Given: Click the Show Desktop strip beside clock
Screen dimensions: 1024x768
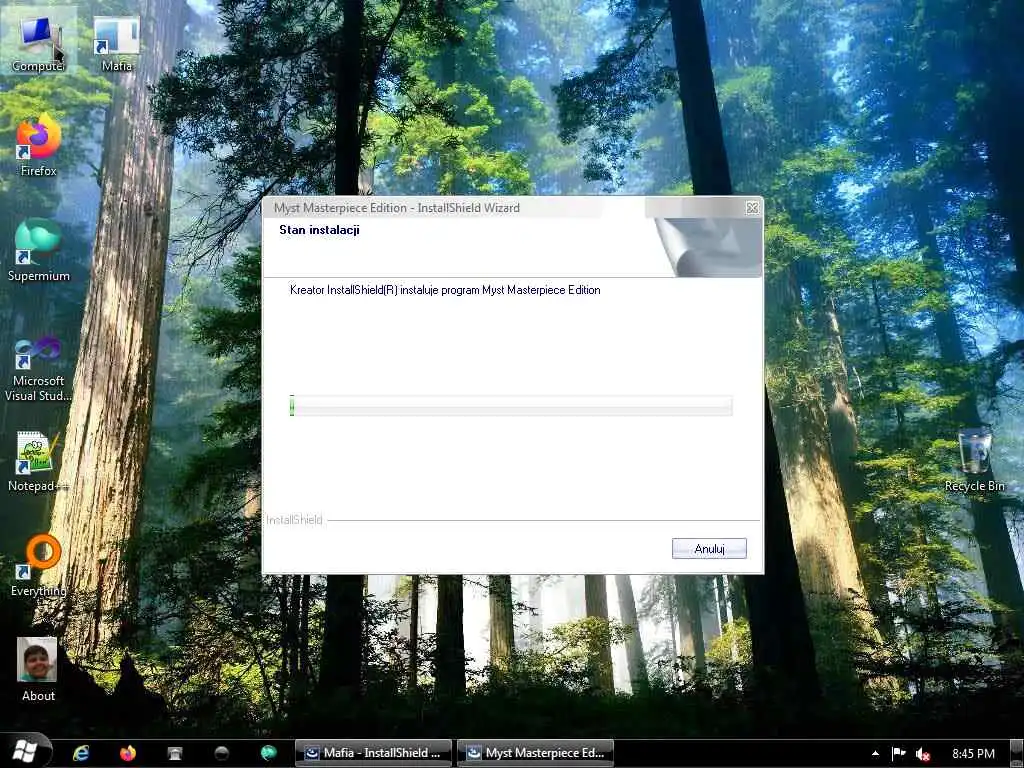Looking at the screenshot, I should (x=1017, y=754).
